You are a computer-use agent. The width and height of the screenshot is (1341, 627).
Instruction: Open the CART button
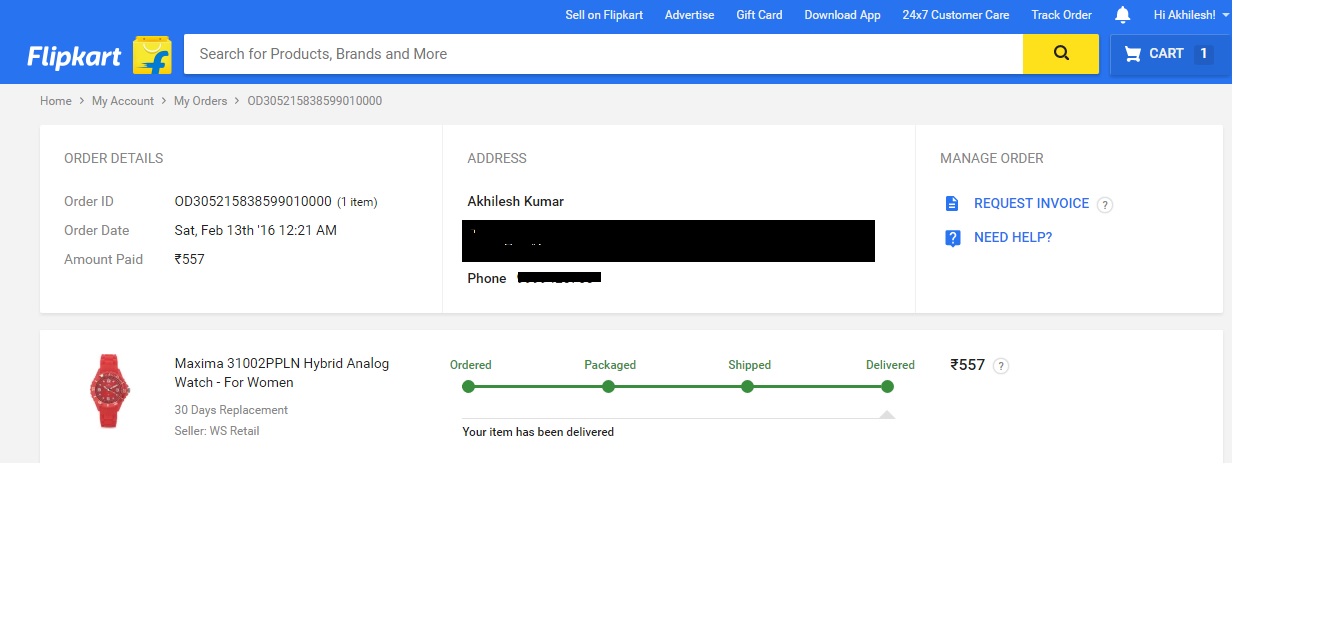[1170, 54]
